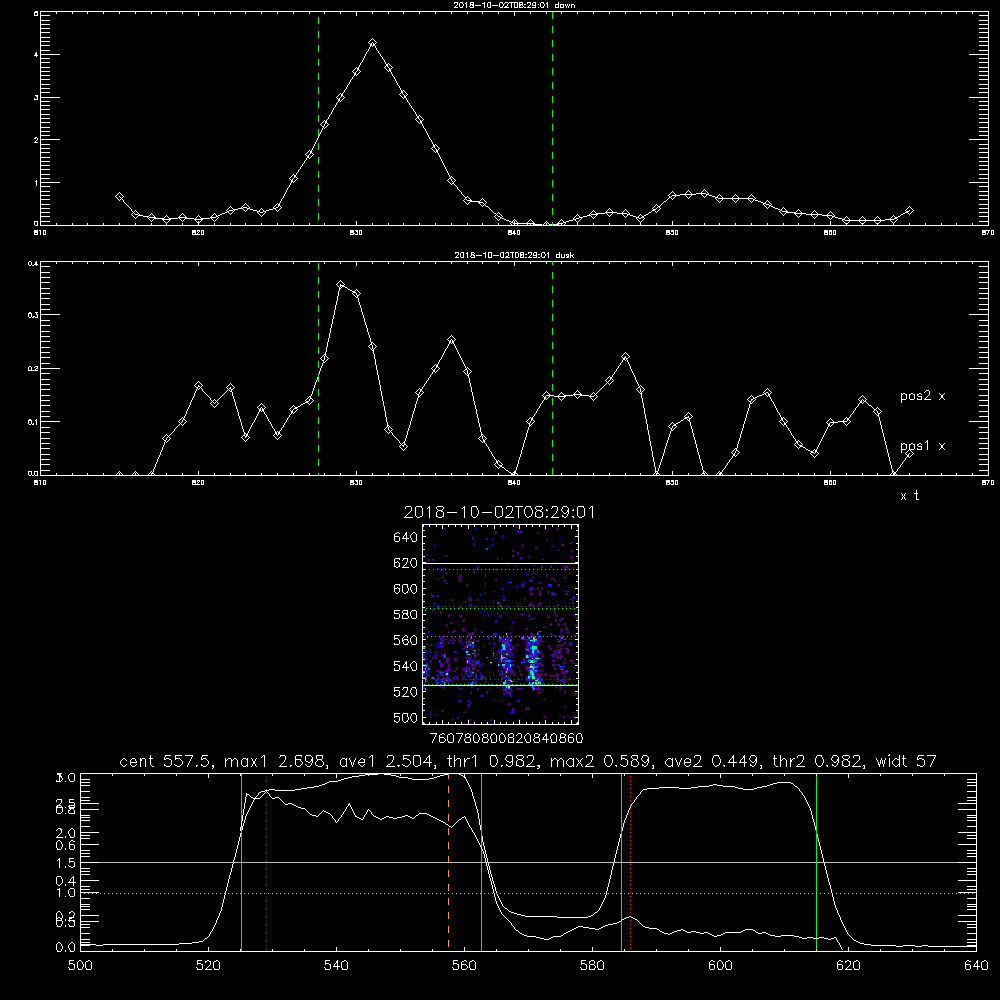Click the 'cent 557.5, max1 2.698...' statistics line
Screen dimensions: 1000x1000
[x=527, y=761]
